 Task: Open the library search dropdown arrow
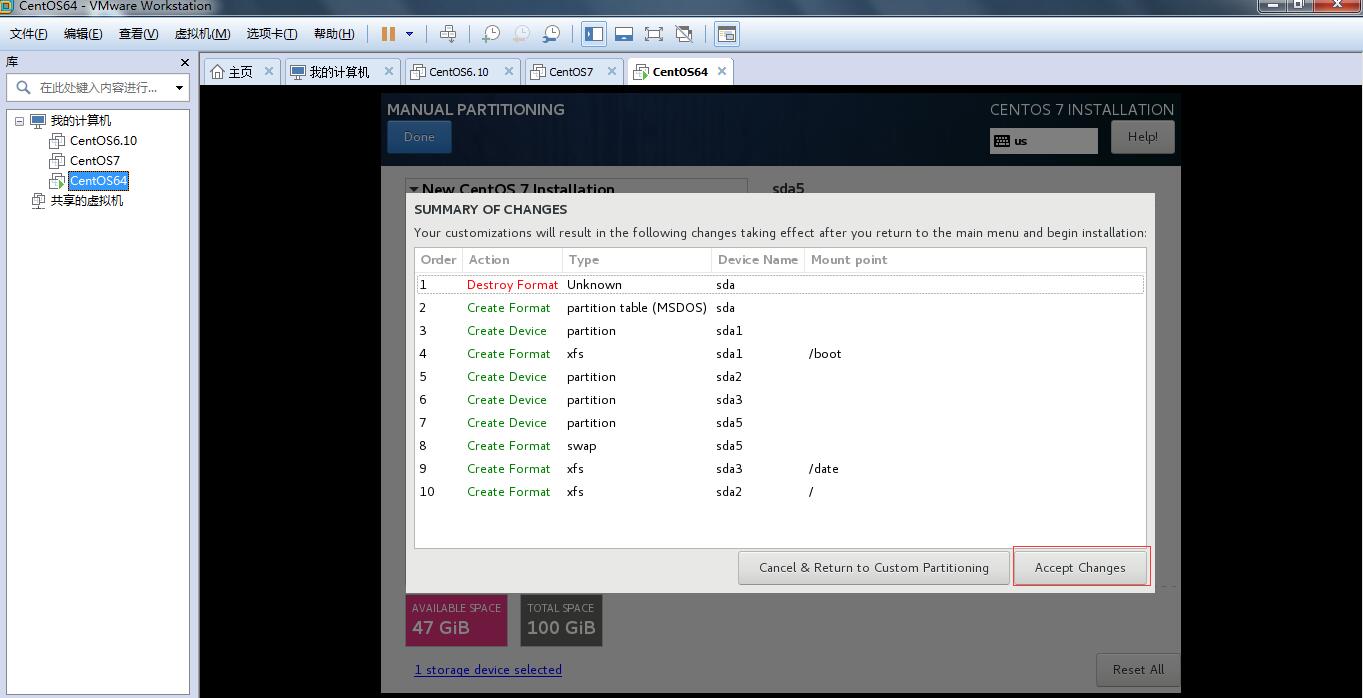(x=179, y=88)
